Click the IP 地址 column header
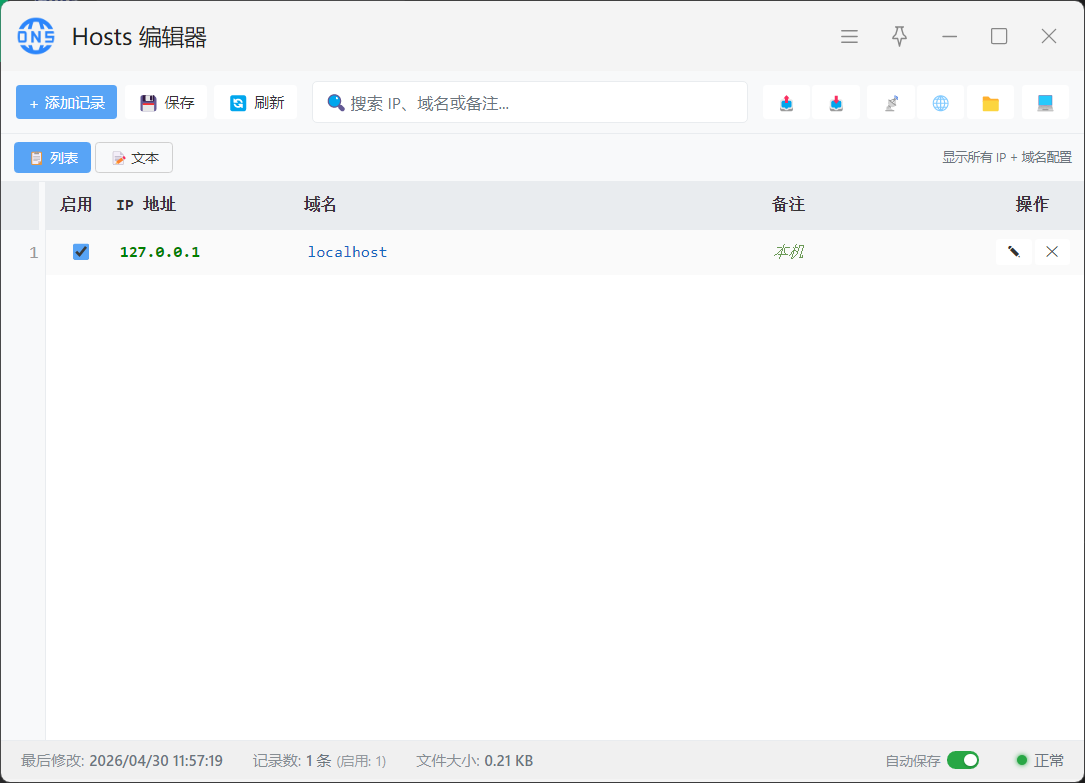Screen dimensions: 1085x783 146,205
